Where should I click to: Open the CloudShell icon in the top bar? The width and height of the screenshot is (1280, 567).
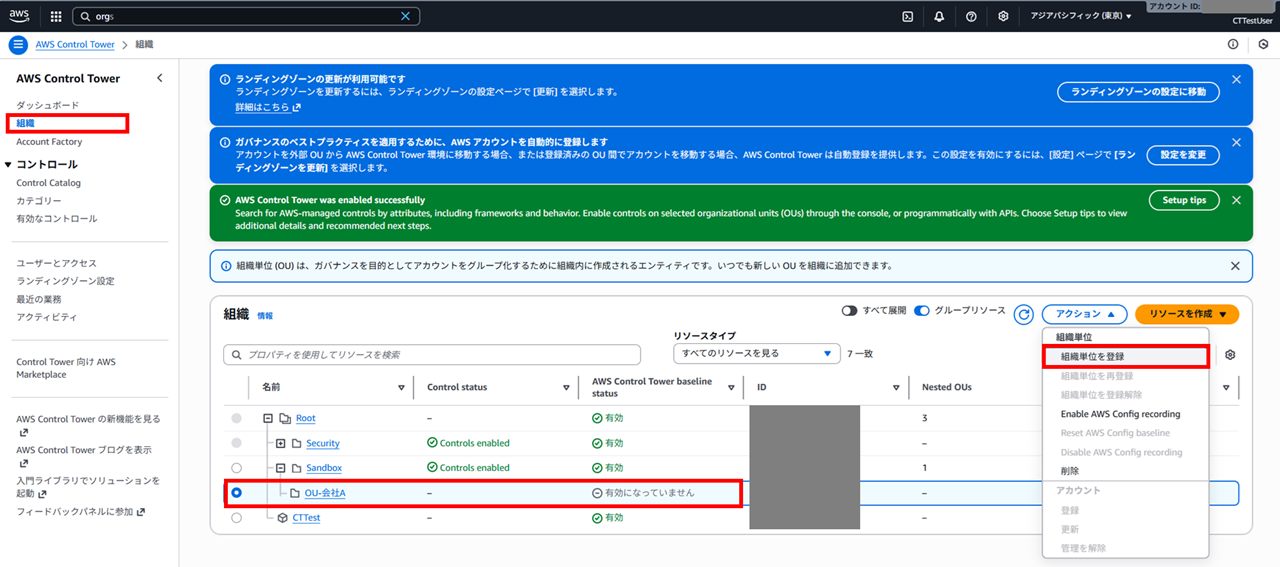907,17
